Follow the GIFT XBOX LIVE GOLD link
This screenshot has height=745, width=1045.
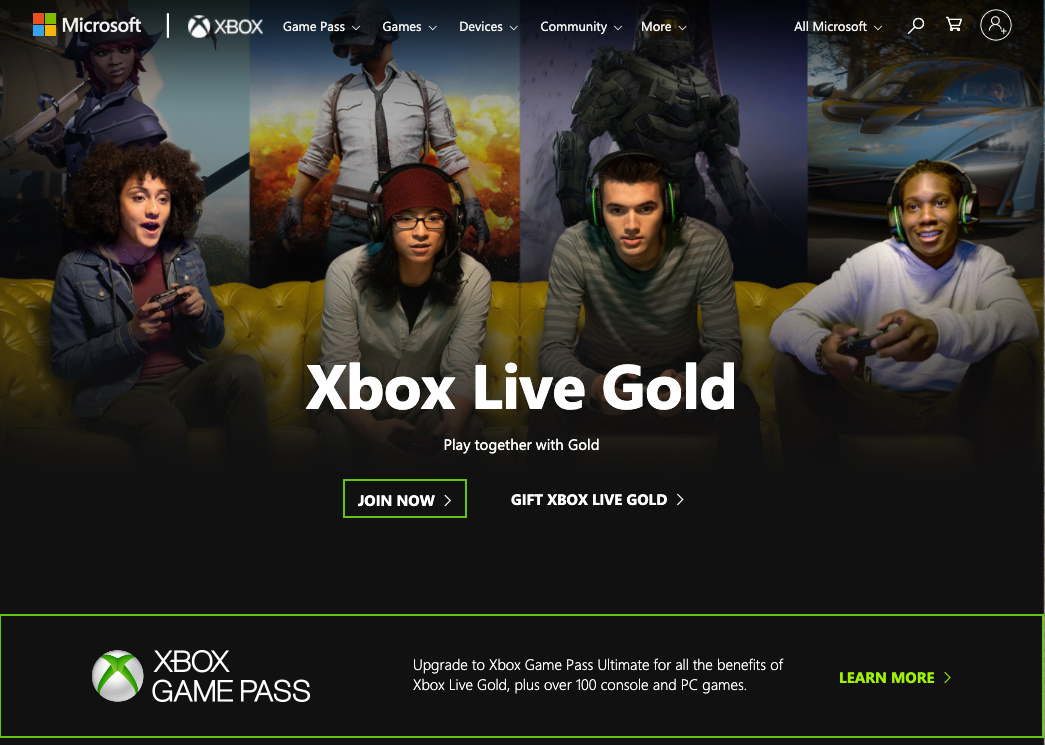597,499
